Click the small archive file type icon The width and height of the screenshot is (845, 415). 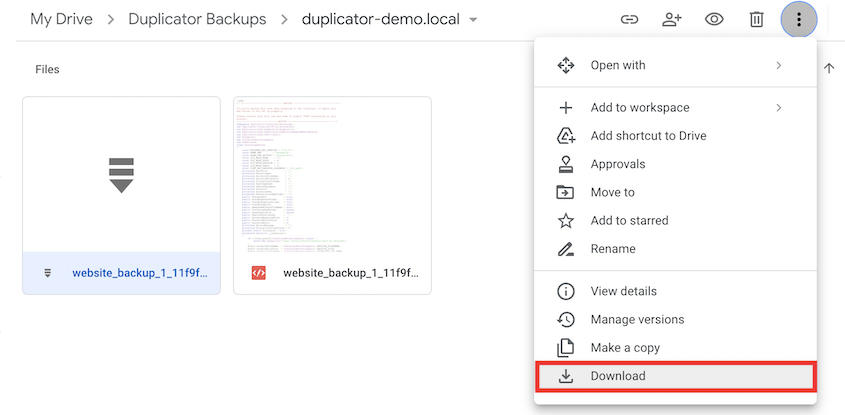click(47, 273)
